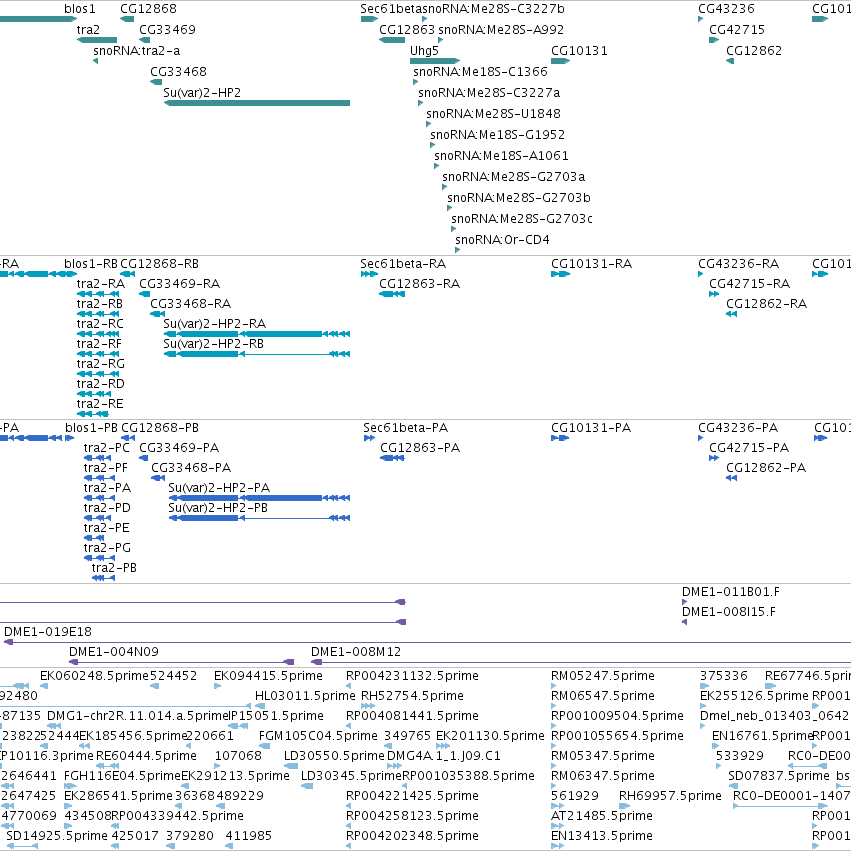Screen dimensions: 851x851
Task: Select snoRNA:Me18S-G1952 label
Action: click(497, 135)
